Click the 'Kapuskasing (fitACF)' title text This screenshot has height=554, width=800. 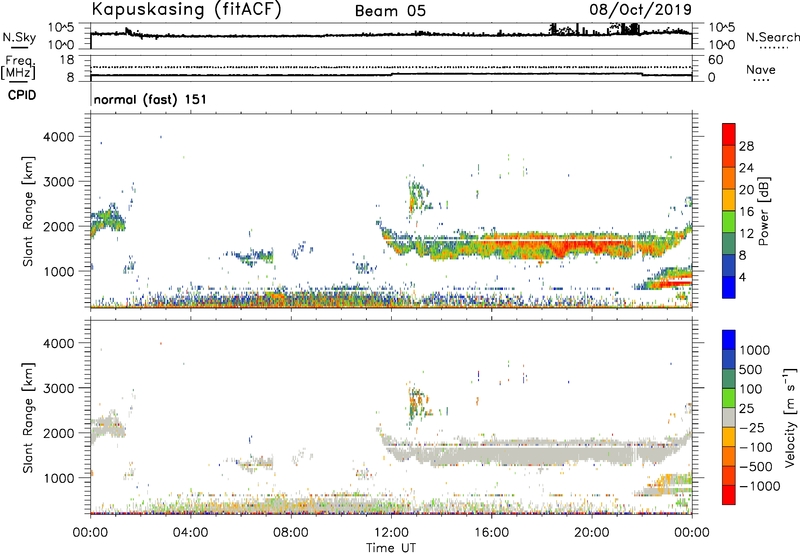tap(186, 10)
